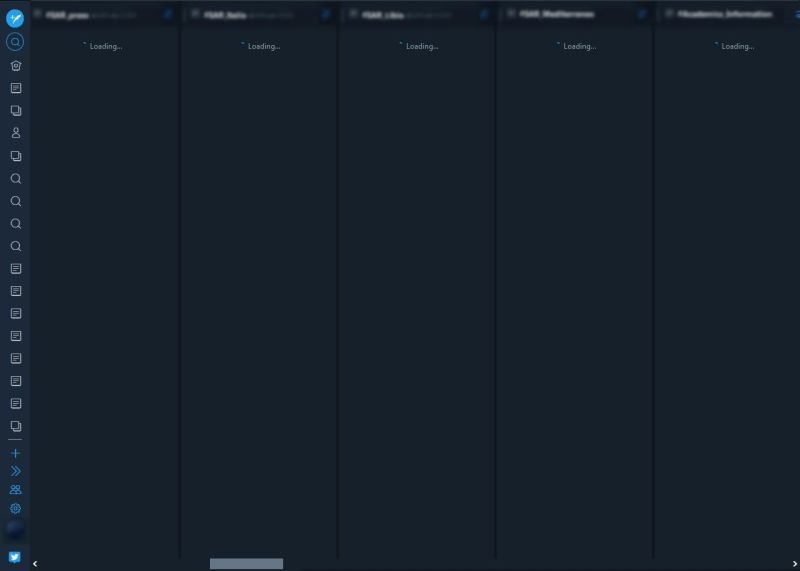Click the press column title
Viewport: 800px width, 571px height.
(x=67, y=15)
